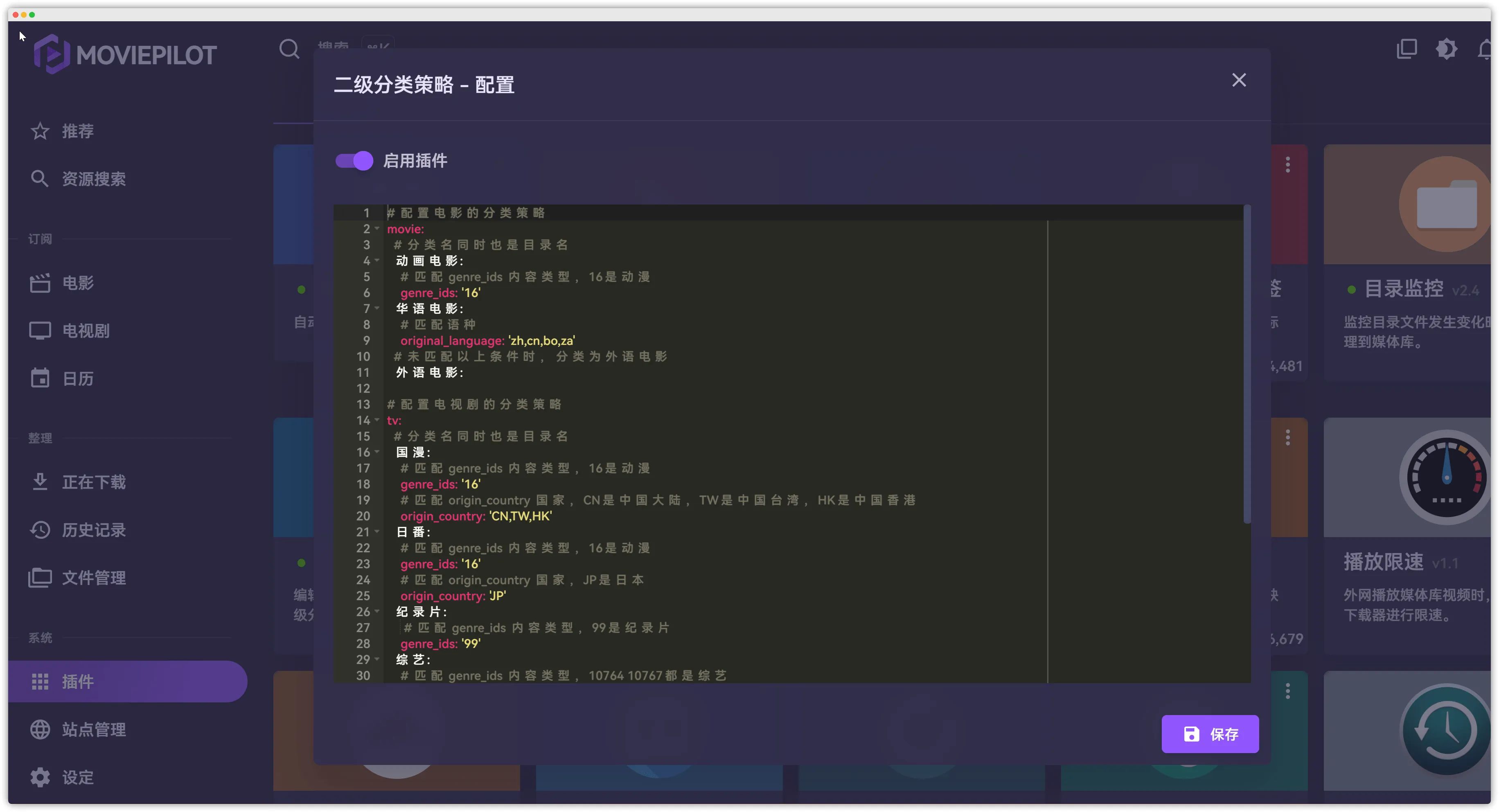Collapse the 综艺 block at line 29
This screenshot has width=1499, height=812.
tap(377, 659)
